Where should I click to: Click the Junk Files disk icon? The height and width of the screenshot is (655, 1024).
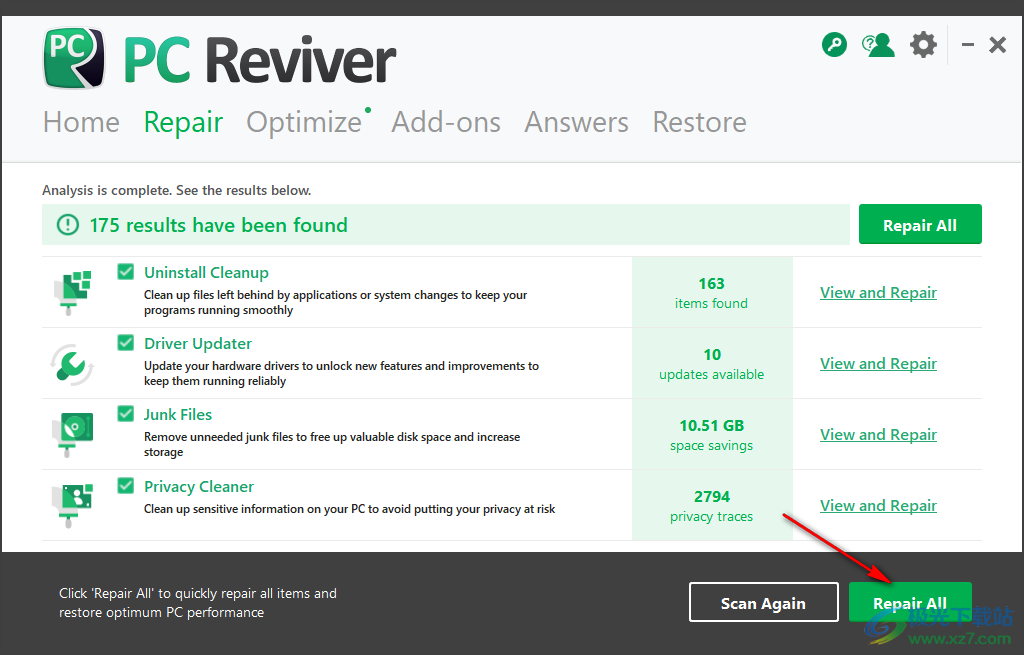[72, 434]
